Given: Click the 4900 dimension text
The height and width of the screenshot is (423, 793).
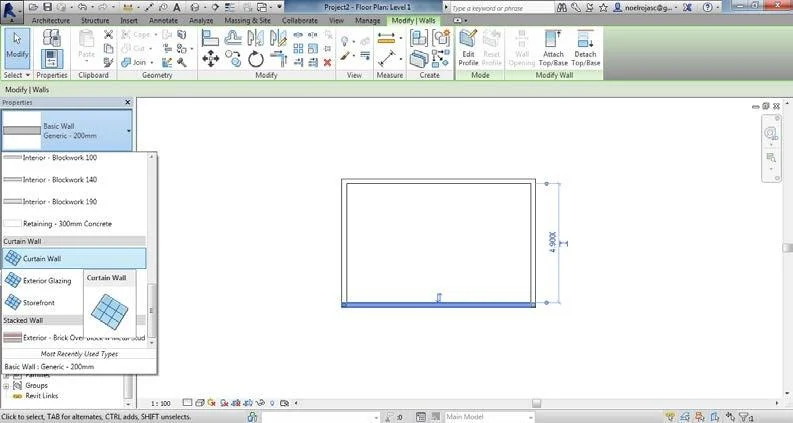Looking at the screenshot, I should 552,242.
